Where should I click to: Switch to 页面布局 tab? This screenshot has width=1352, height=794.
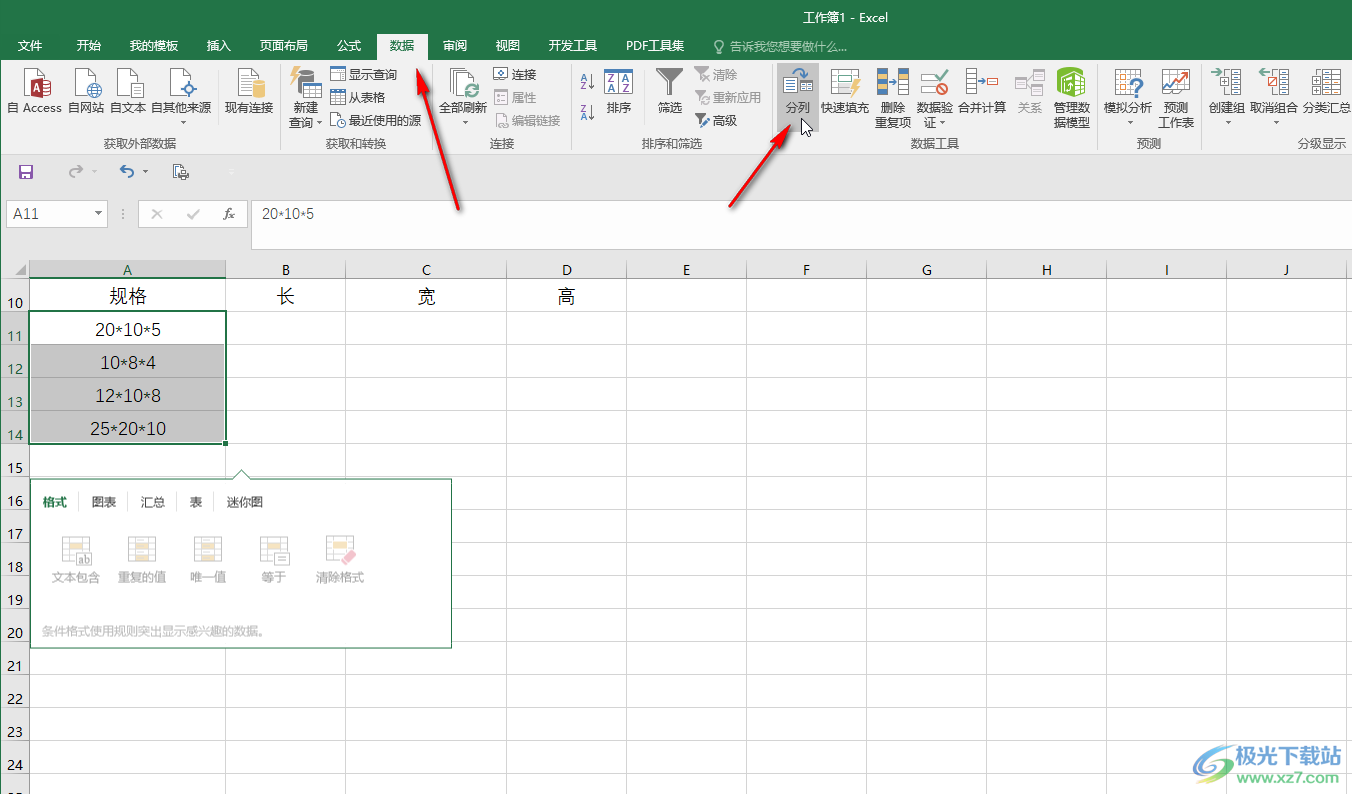[284, 46]
